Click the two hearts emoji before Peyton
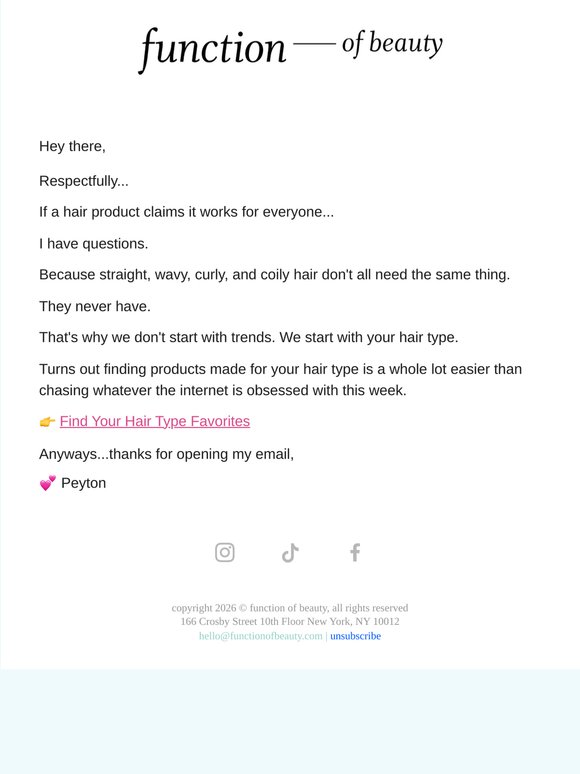The height and width of the screenshot is (774, 580). 48,483
